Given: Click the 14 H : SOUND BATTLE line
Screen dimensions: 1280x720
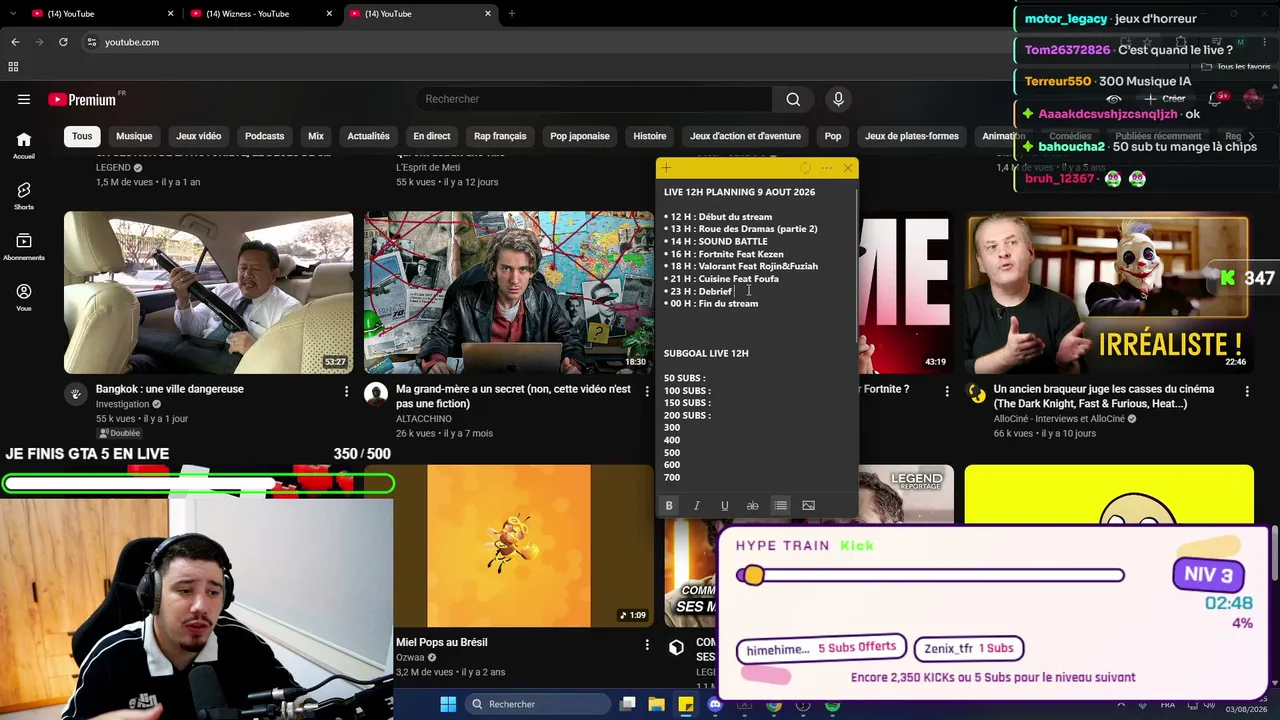Looking at the screenshot, I should coord(716,241).
